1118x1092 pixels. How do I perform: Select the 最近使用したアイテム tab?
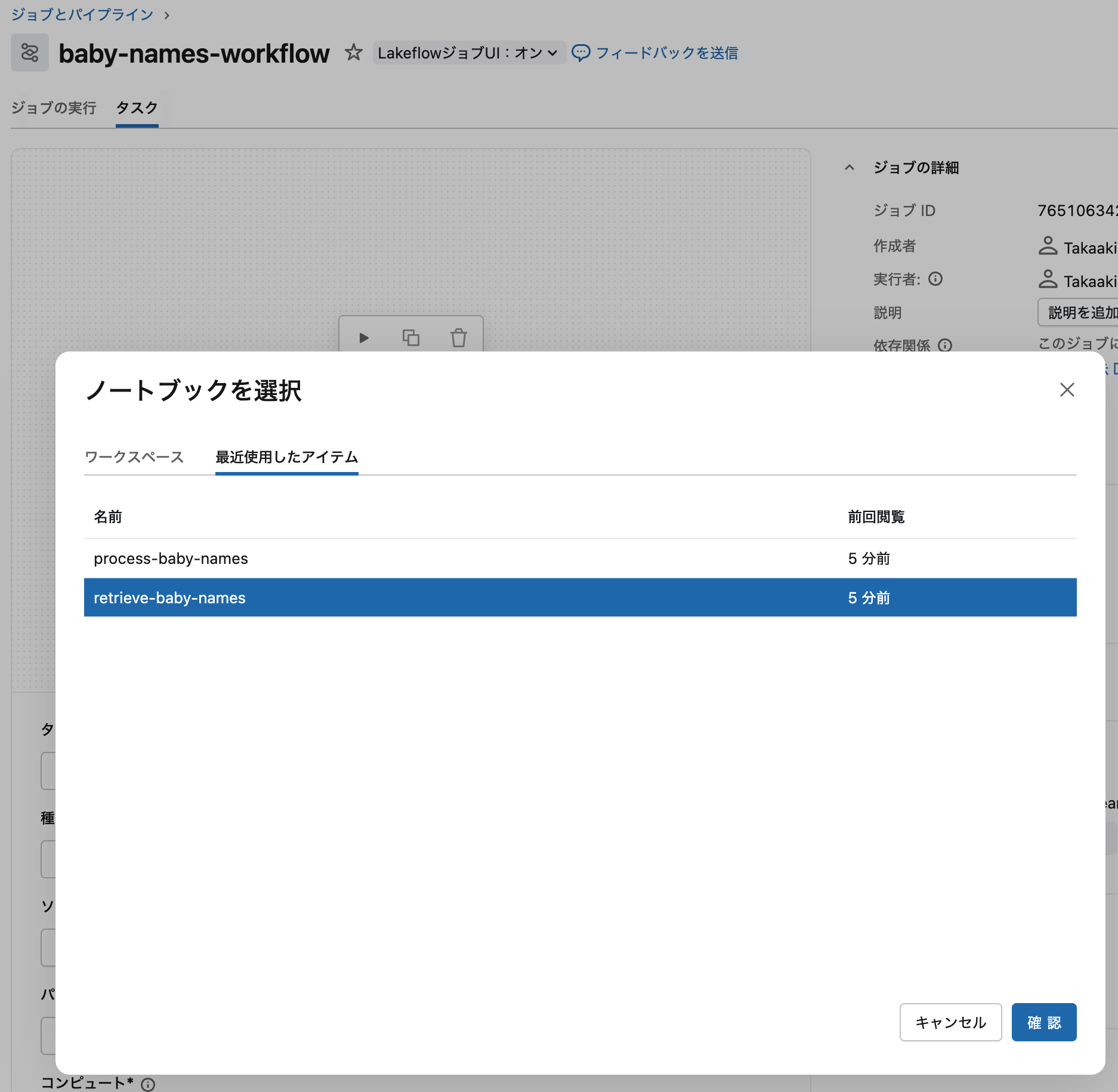(286, 457)
